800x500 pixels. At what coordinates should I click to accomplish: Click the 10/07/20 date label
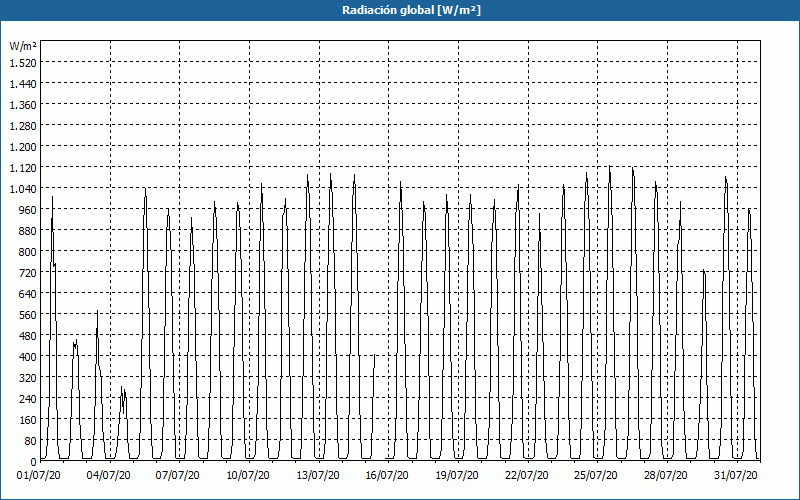click(248, 476)
